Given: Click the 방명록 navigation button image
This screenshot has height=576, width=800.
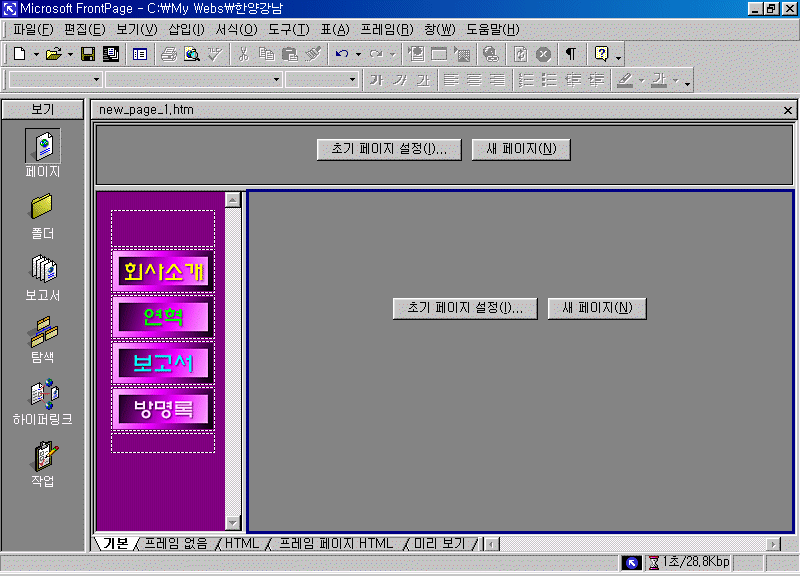Looking at the screenshot, I should click(163, 409).
